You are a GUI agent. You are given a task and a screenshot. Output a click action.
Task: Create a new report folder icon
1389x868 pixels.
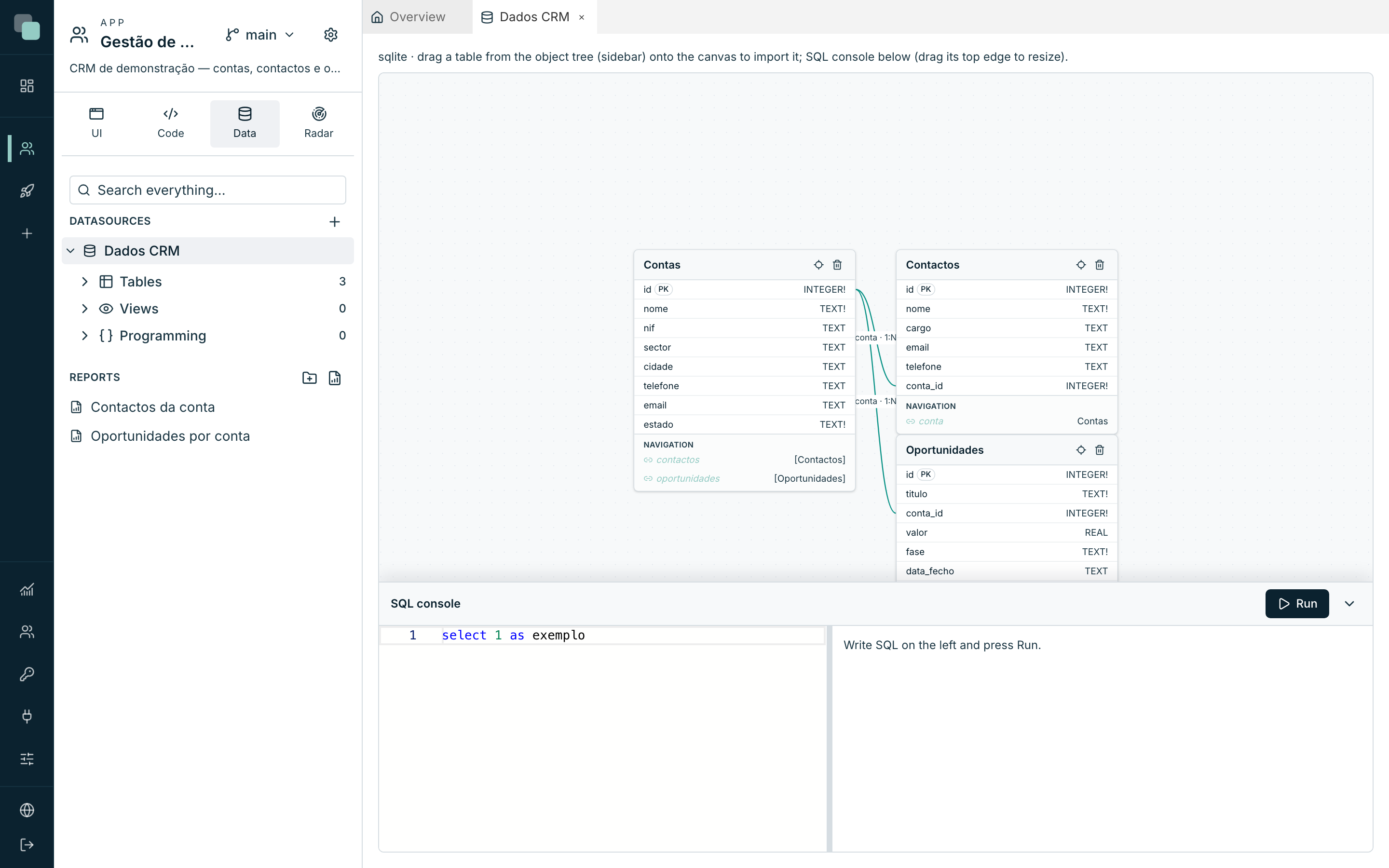[309, 378]
